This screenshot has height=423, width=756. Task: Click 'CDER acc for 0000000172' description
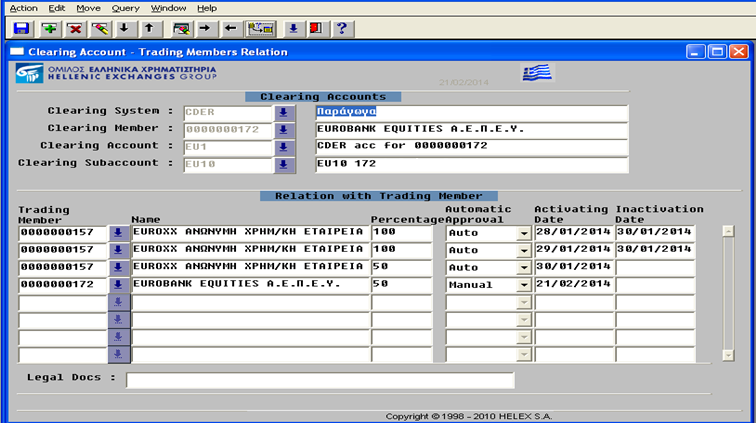point(472,147)
